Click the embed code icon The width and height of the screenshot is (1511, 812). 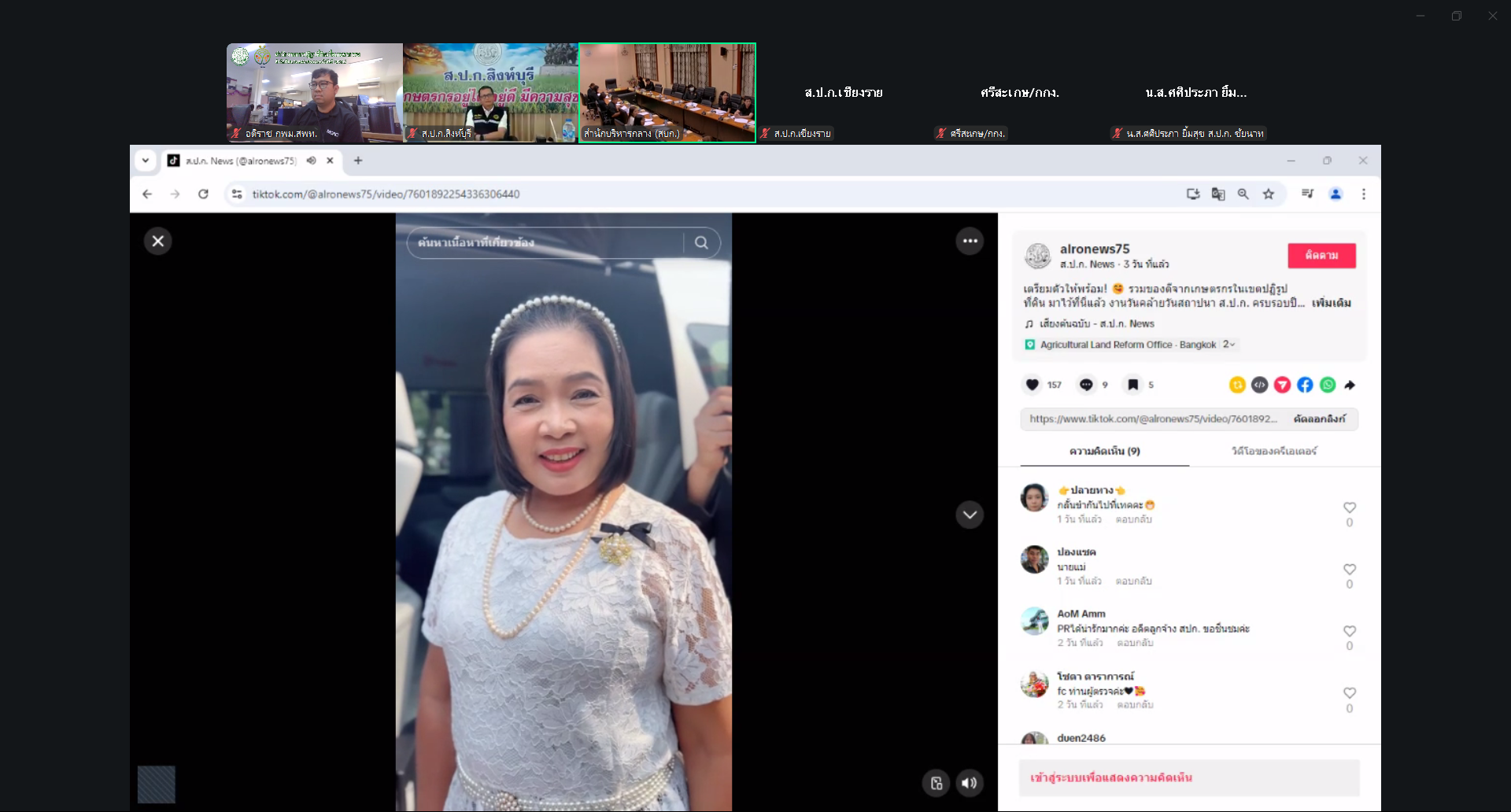[x=1259, y=385]
